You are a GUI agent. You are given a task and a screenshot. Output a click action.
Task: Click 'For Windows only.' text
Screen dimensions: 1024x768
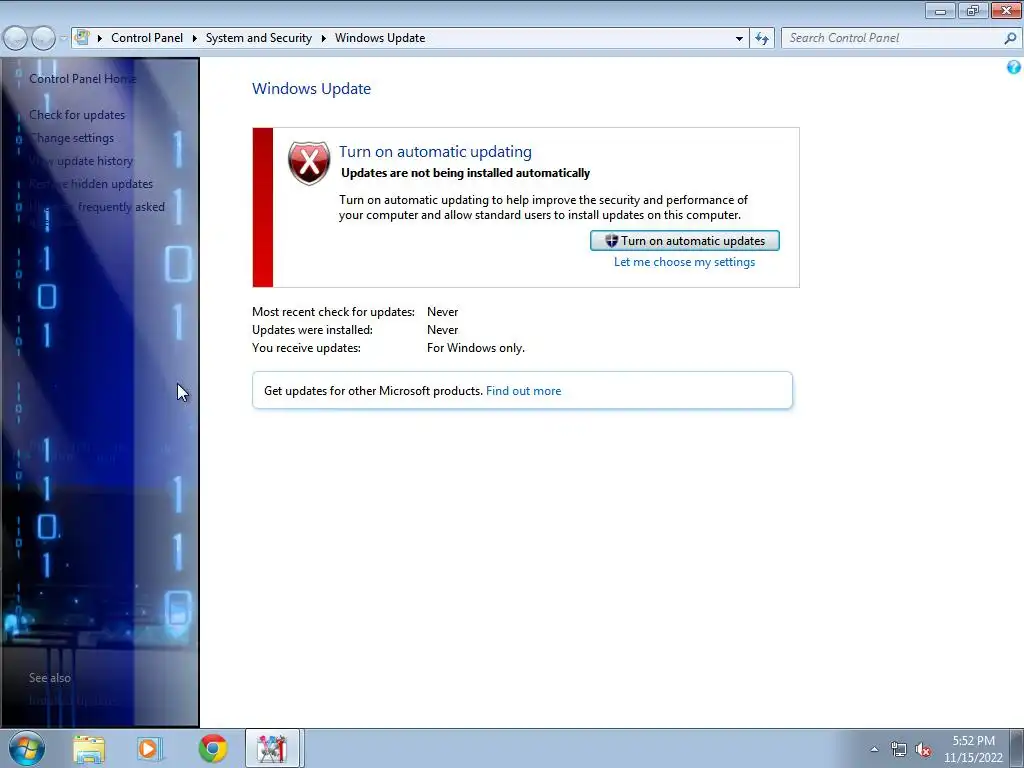click(475, 348)
